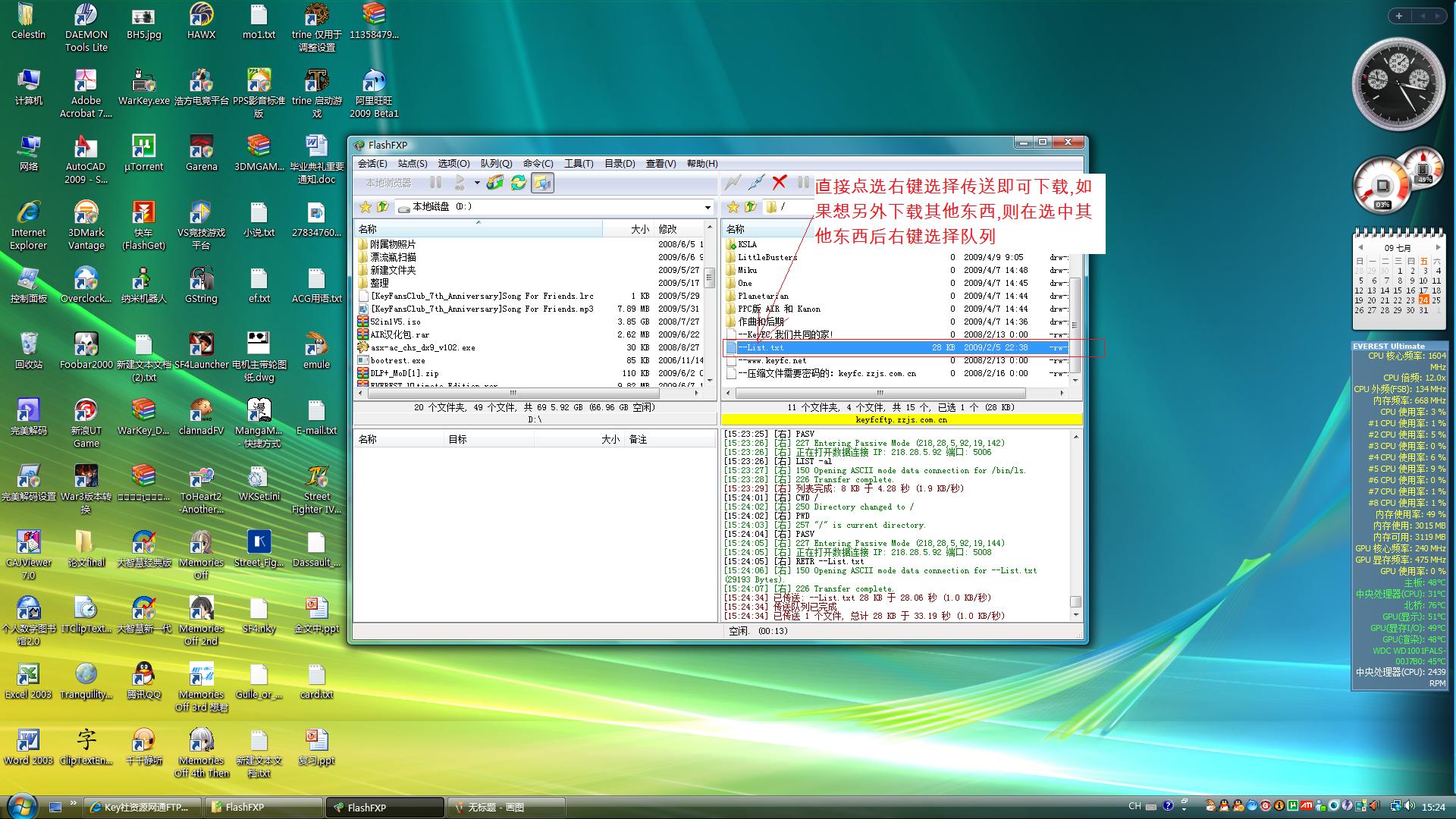Click the local pane bookmark star

[x=366, y=207]
